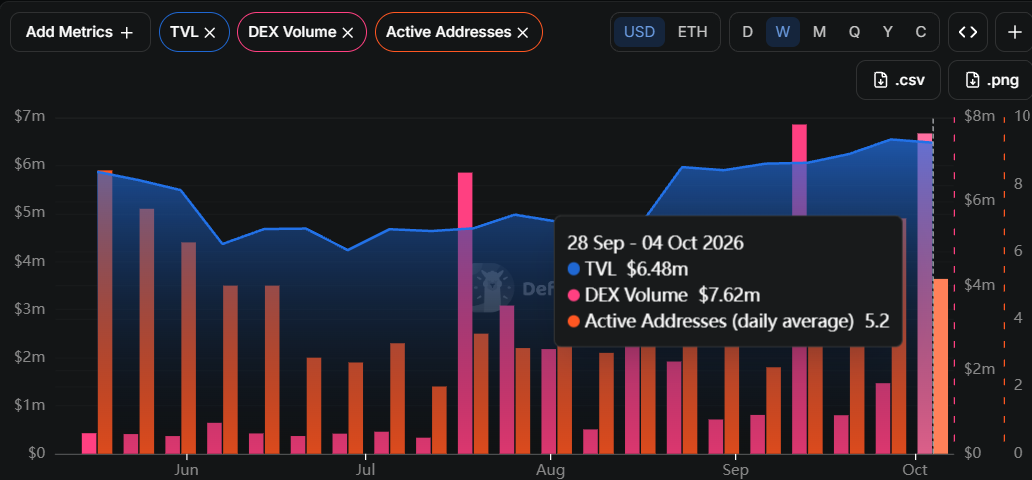Click the Sep label on x-axis
Viewport: 1032px width, 480px height.
(735, 470)
